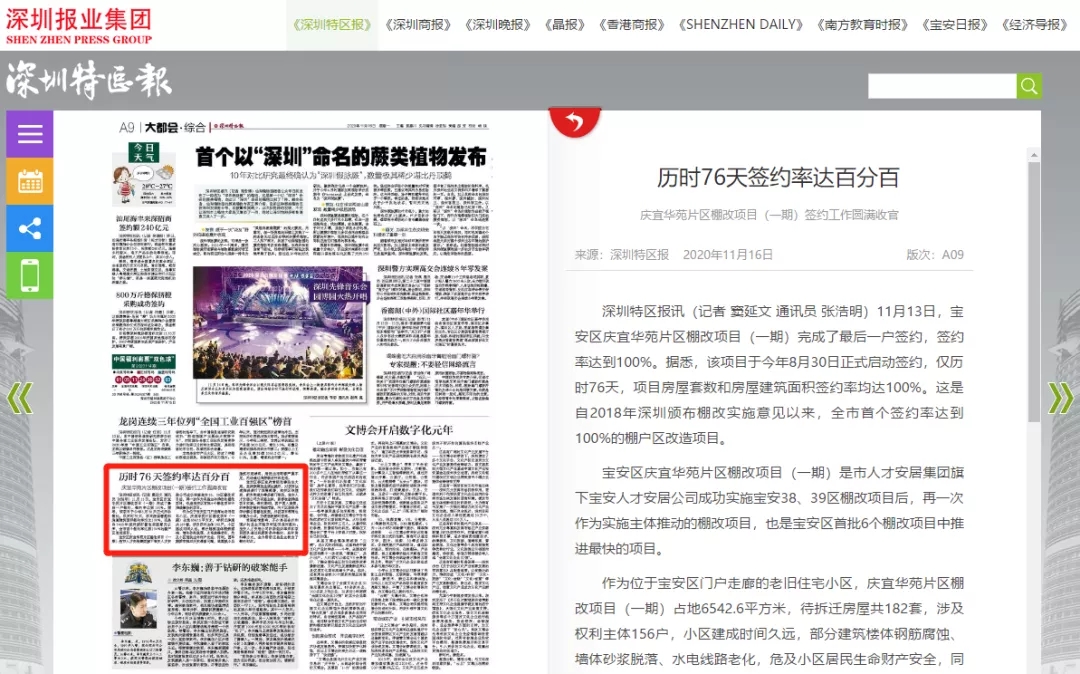Screen dimensions: 1080x674
Task: Click the source text 来源: 深圳特区报
Action: tap(622, 255)
